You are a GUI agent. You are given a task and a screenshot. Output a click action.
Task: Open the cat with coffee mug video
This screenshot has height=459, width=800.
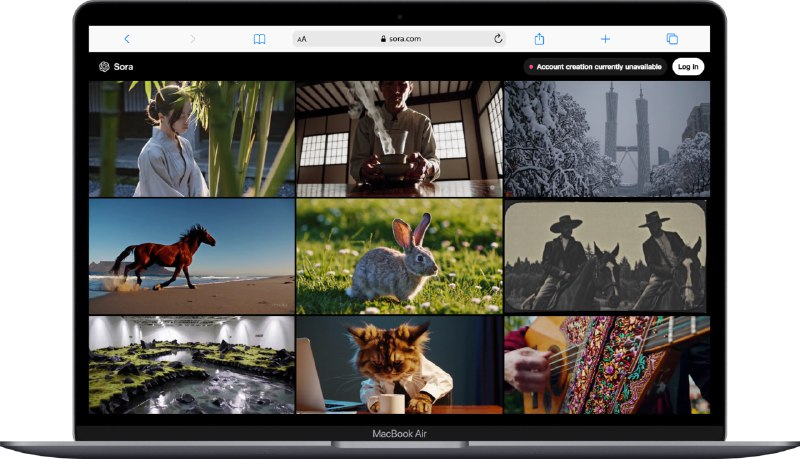(399, 365)
